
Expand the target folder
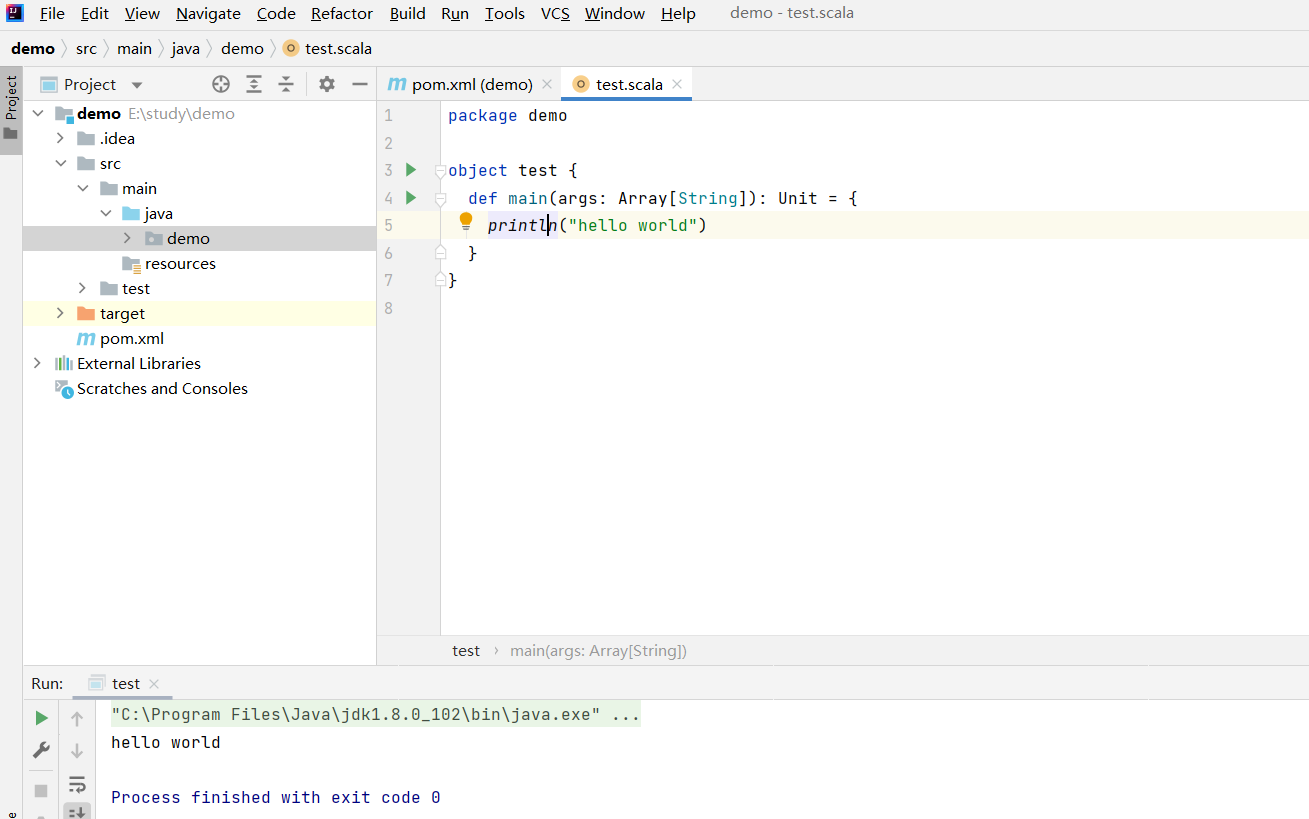pos(60,314)
